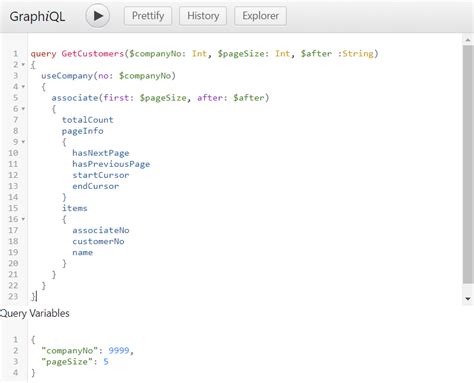Click the "pageSize" key in Query Variables

coord(67,362)
